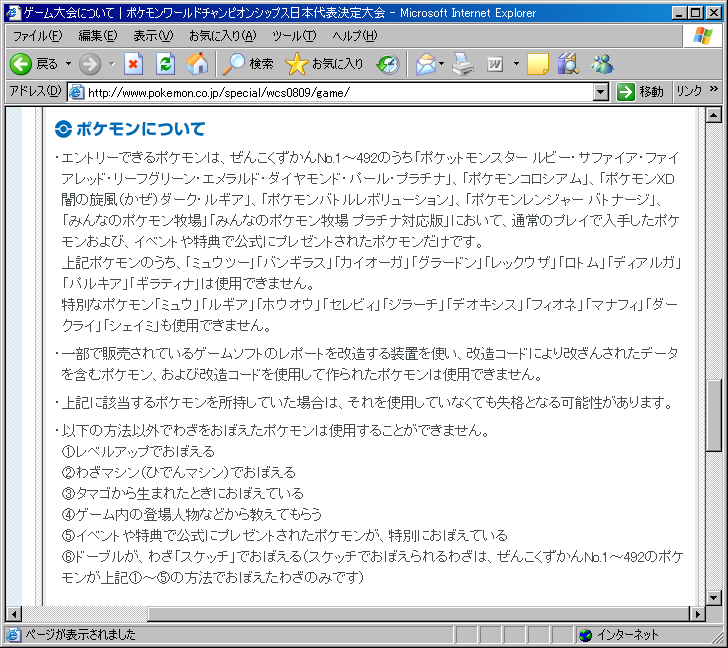The width and height of the screenshot is (728, 648).
Task: Open the History clock icon
Action: 388,64
